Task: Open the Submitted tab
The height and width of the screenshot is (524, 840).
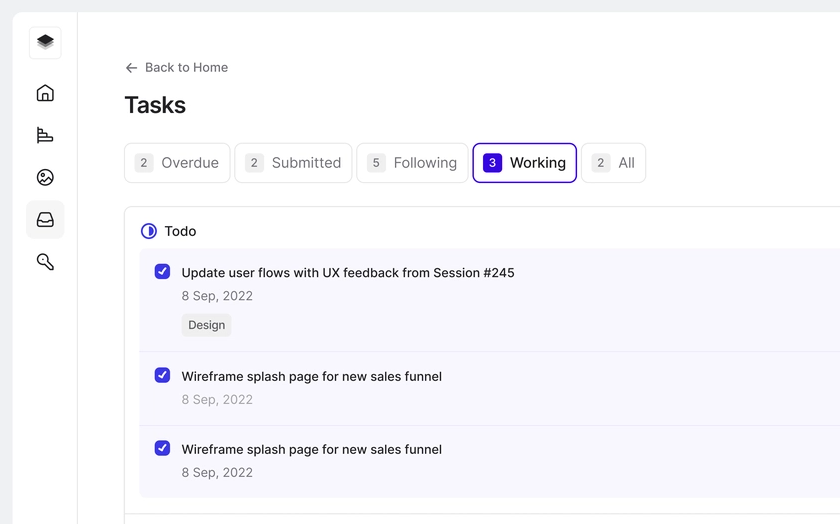Action: point(293,163)
